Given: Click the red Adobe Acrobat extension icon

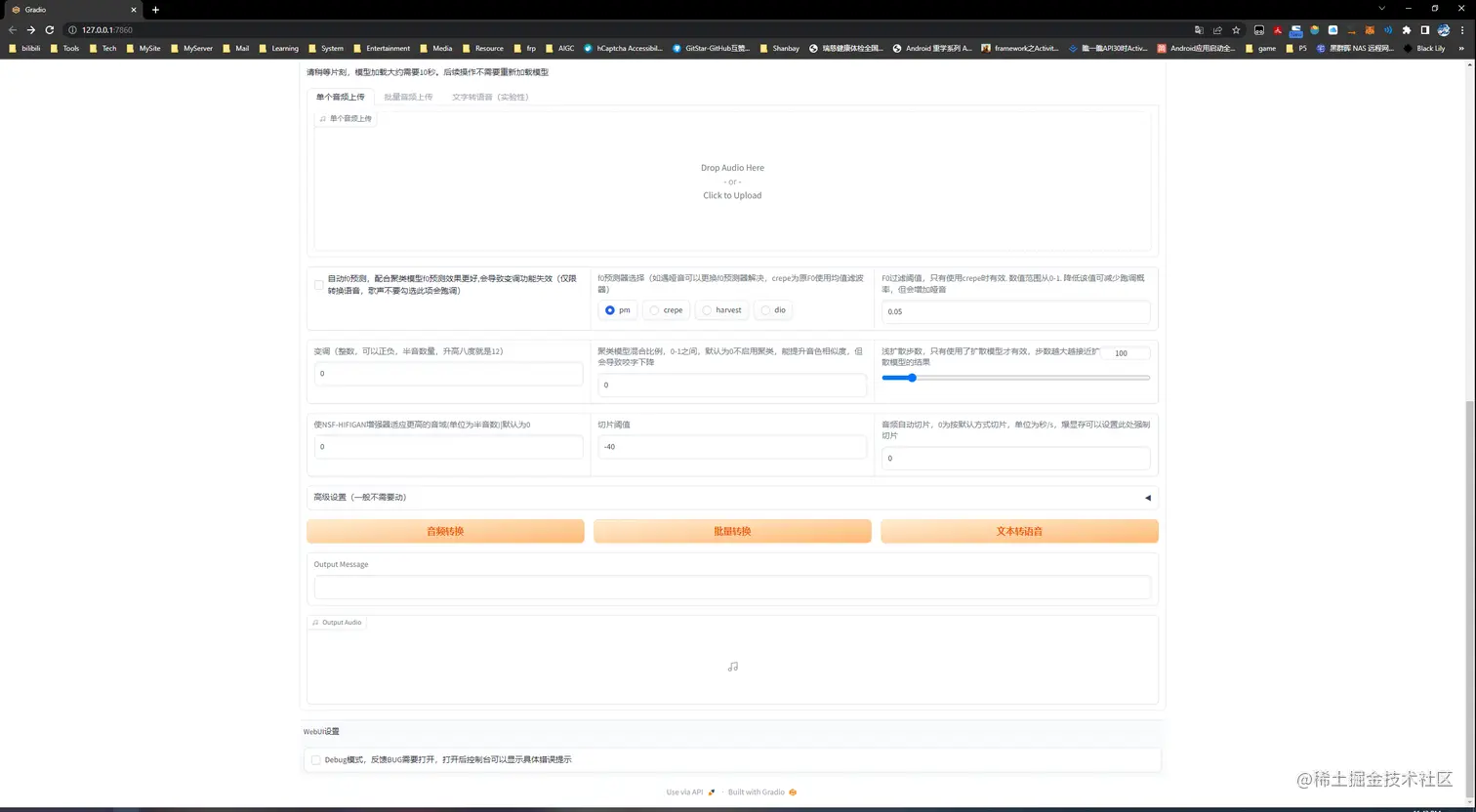Looking at the screenshot, I should point(1277,30).
